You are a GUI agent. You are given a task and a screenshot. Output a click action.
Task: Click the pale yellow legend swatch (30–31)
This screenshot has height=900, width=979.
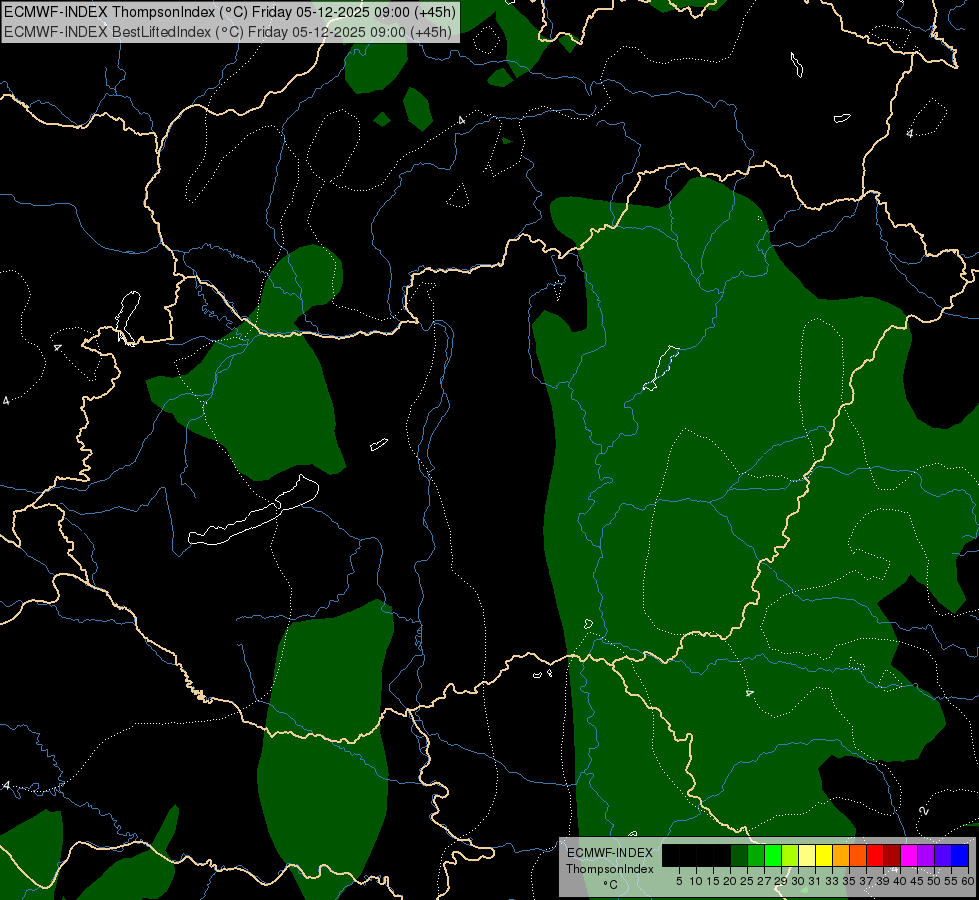[x=807, y=855]
